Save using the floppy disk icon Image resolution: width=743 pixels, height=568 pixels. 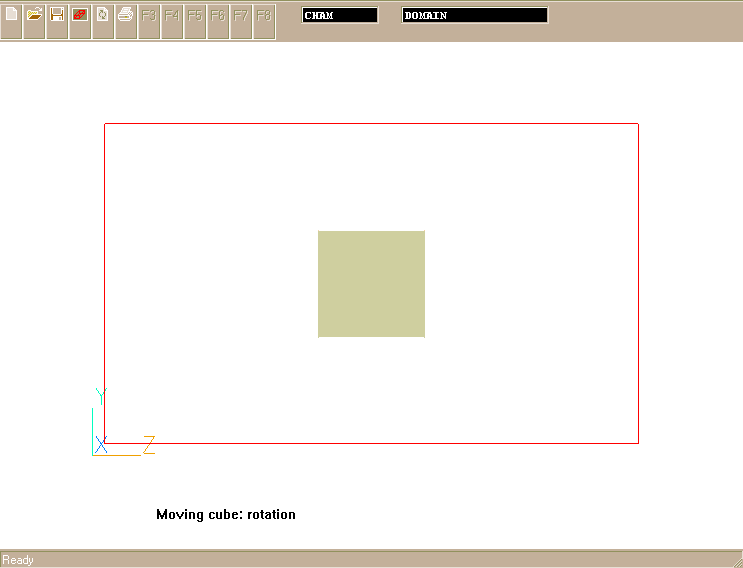(57, 15)
